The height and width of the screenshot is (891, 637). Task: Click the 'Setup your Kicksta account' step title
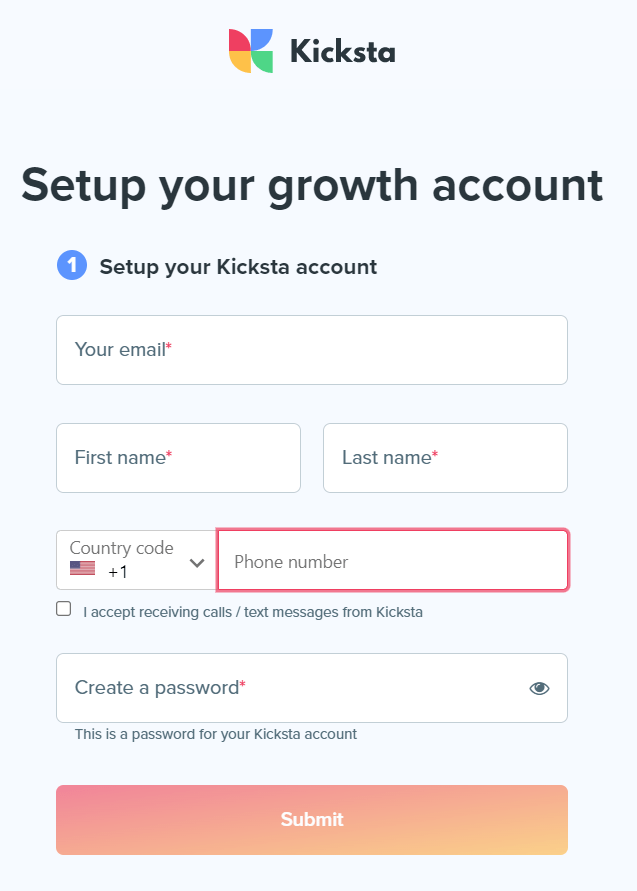(238, 267)
